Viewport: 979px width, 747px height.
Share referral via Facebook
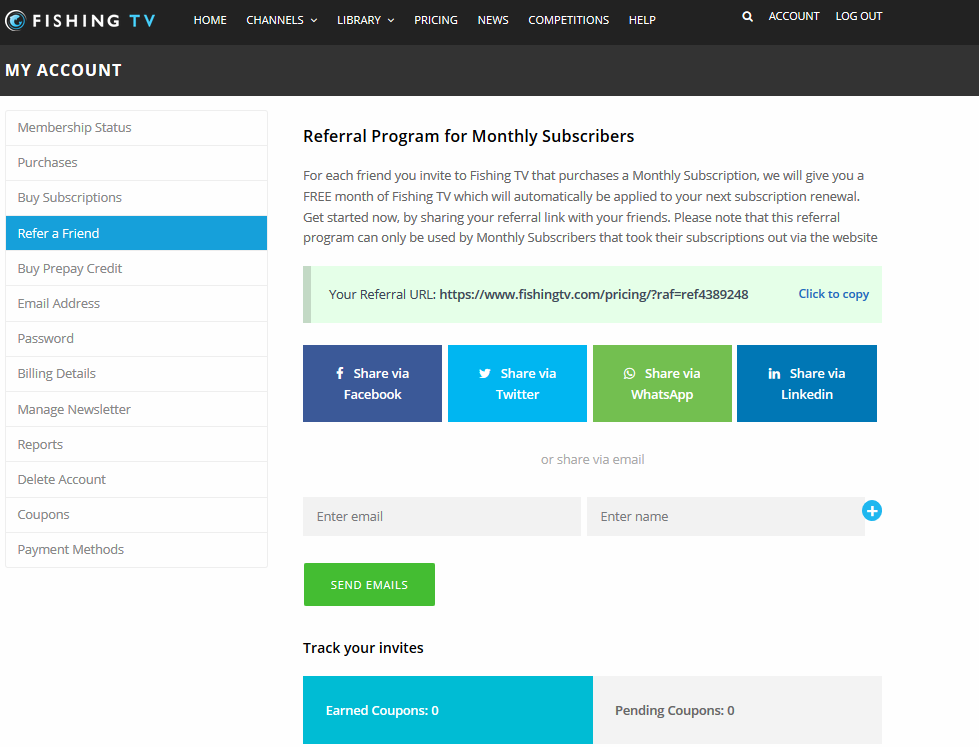[x=372, y=383]
